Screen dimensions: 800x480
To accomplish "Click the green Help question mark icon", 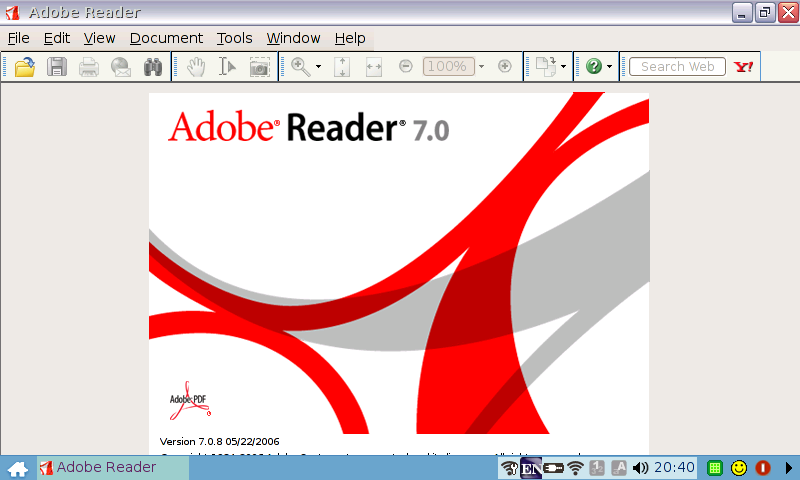I will 594,66.
